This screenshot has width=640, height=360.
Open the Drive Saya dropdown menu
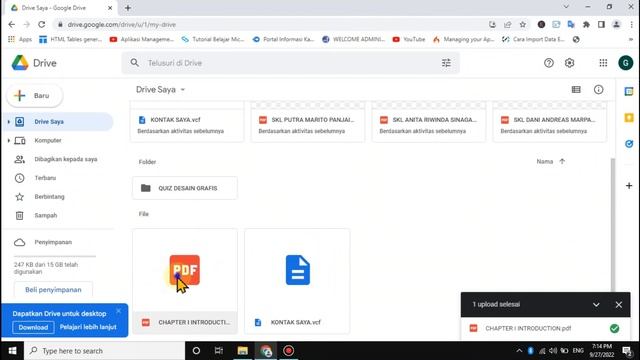183,89
